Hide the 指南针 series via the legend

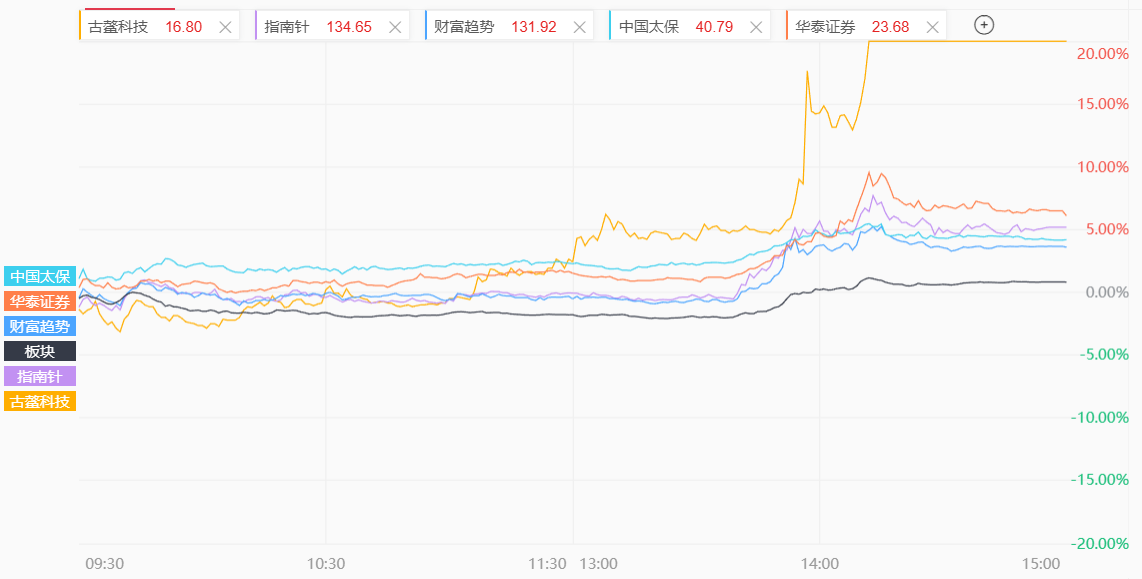[40, 376]
